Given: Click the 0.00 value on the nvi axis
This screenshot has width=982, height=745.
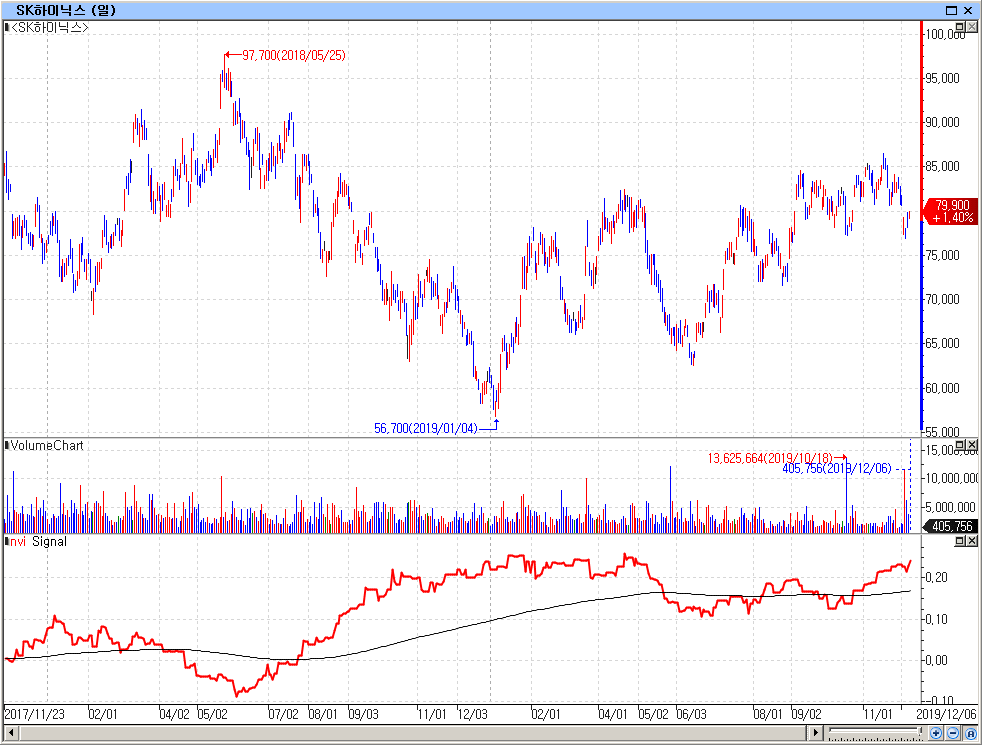Looking at the screenshot, I should pos(937,660).
